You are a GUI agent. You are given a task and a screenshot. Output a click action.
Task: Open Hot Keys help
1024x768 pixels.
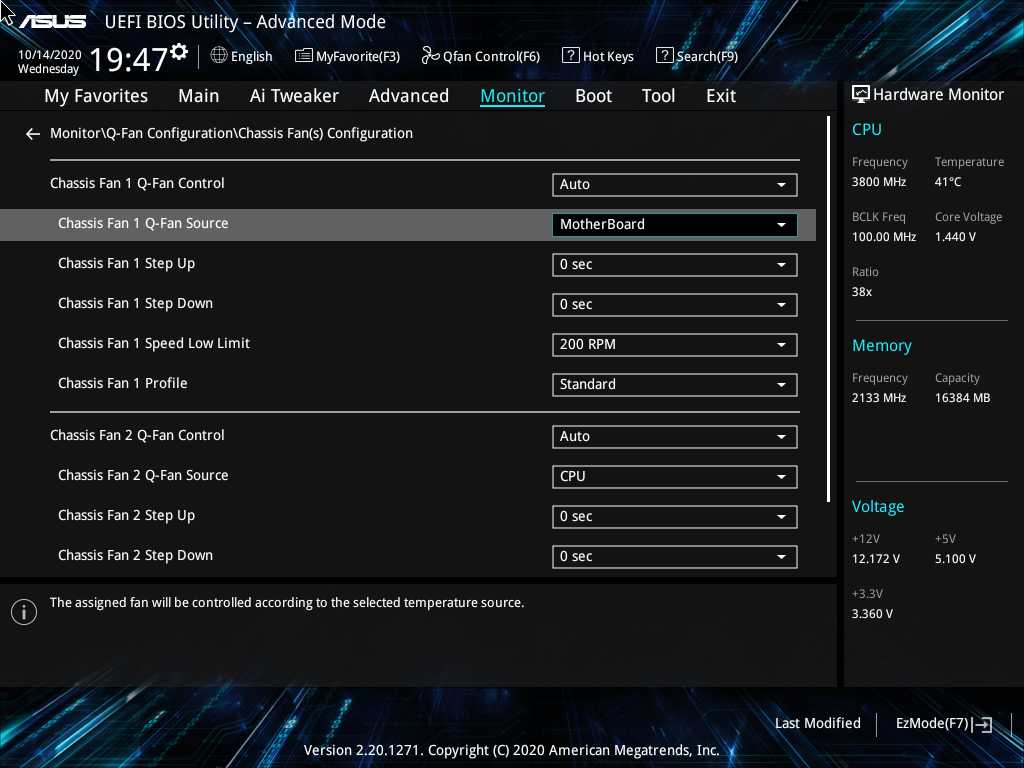pyautogui.click(x=598, y=56)
